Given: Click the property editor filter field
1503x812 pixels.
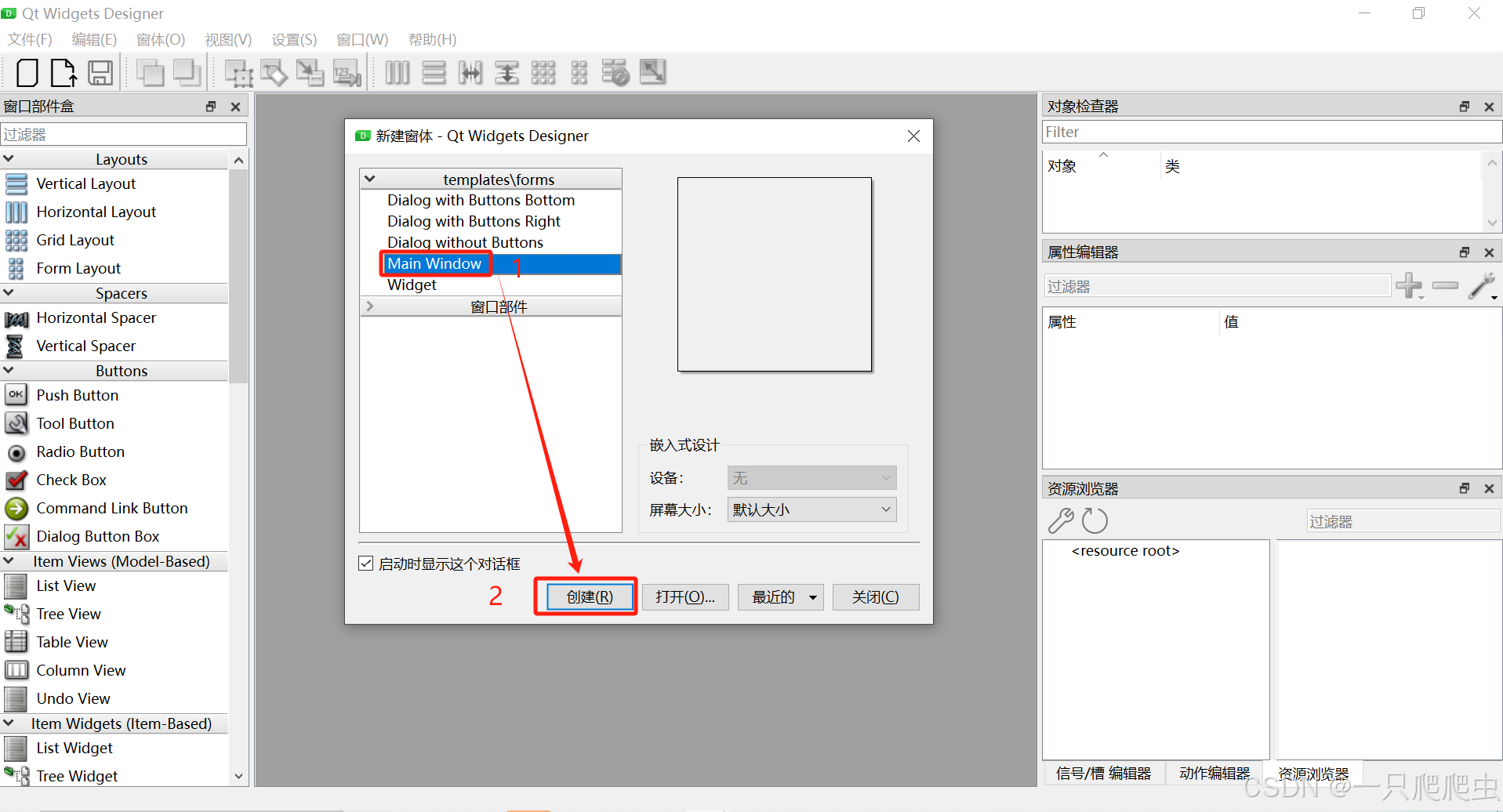Looking at the screenshot, I should 1218,286.
